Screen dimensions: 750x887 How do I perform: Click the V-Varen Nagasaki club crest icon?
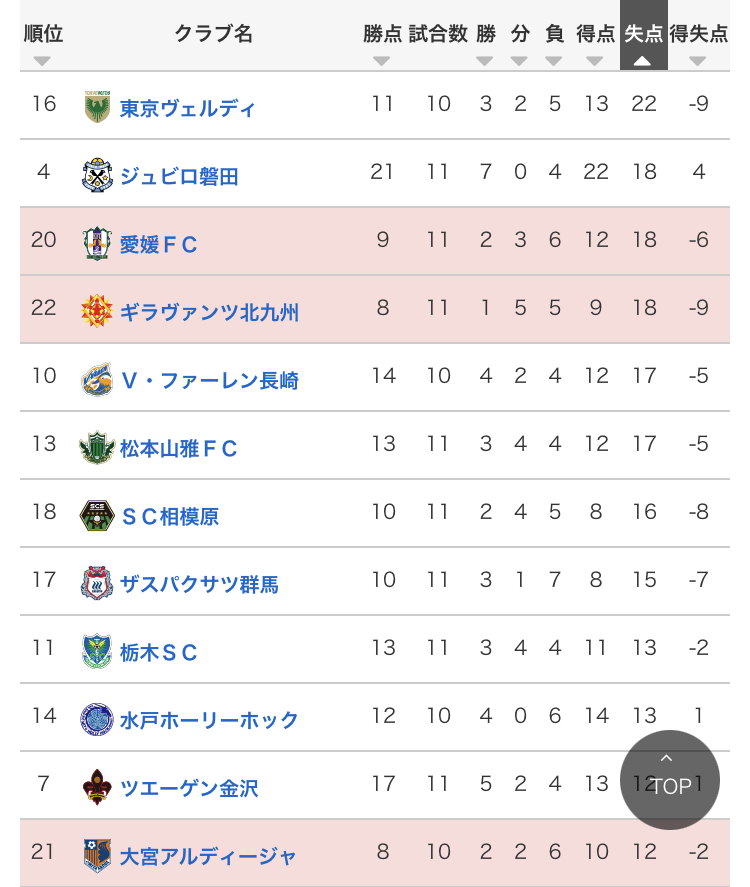97,379
